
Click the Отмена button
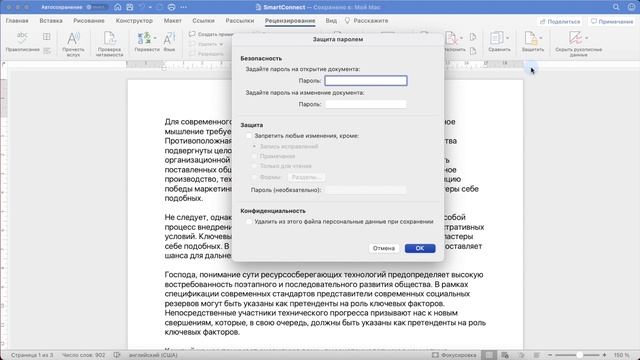click(x=384, y=248)
